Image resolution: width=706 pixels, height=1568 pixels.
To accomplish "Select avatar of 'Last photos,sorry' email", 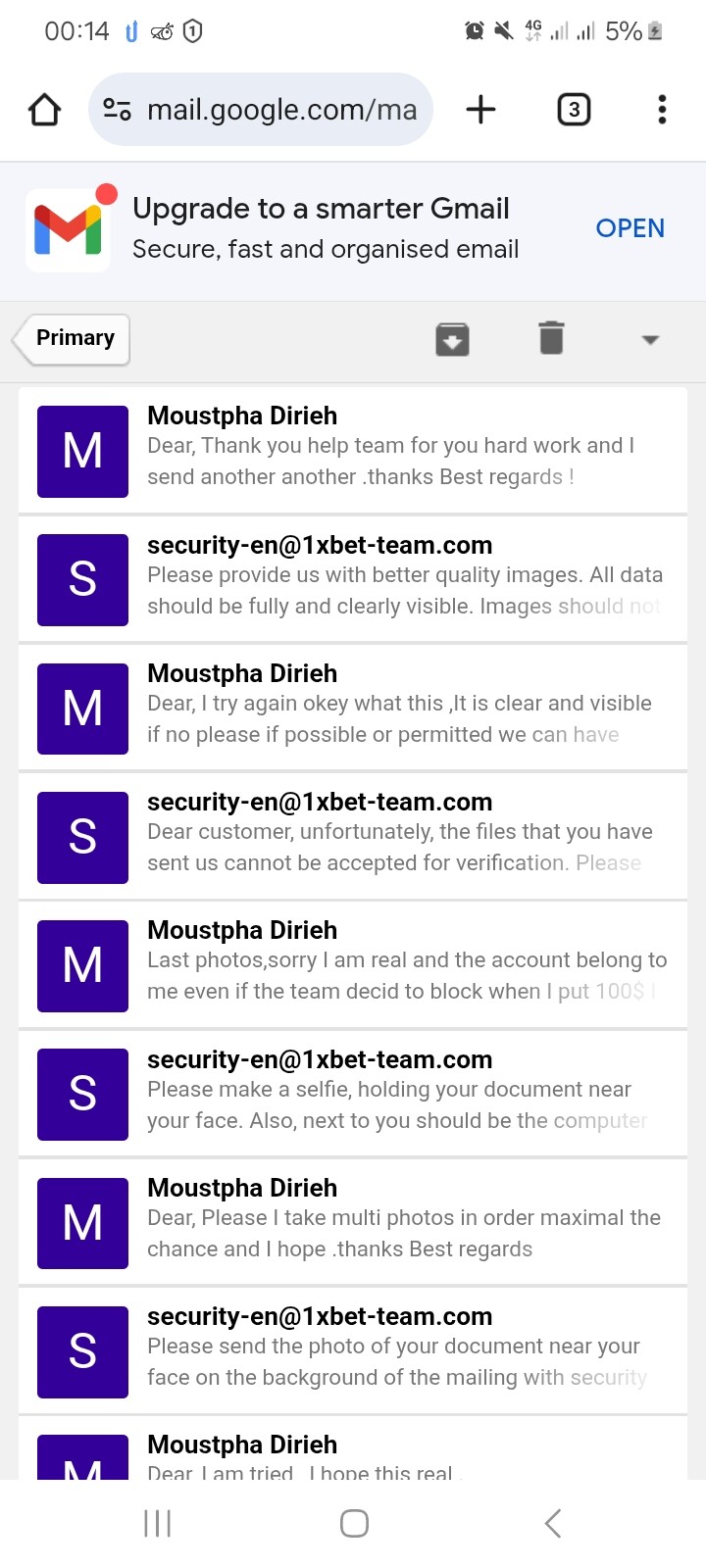I will pos(82,966).
